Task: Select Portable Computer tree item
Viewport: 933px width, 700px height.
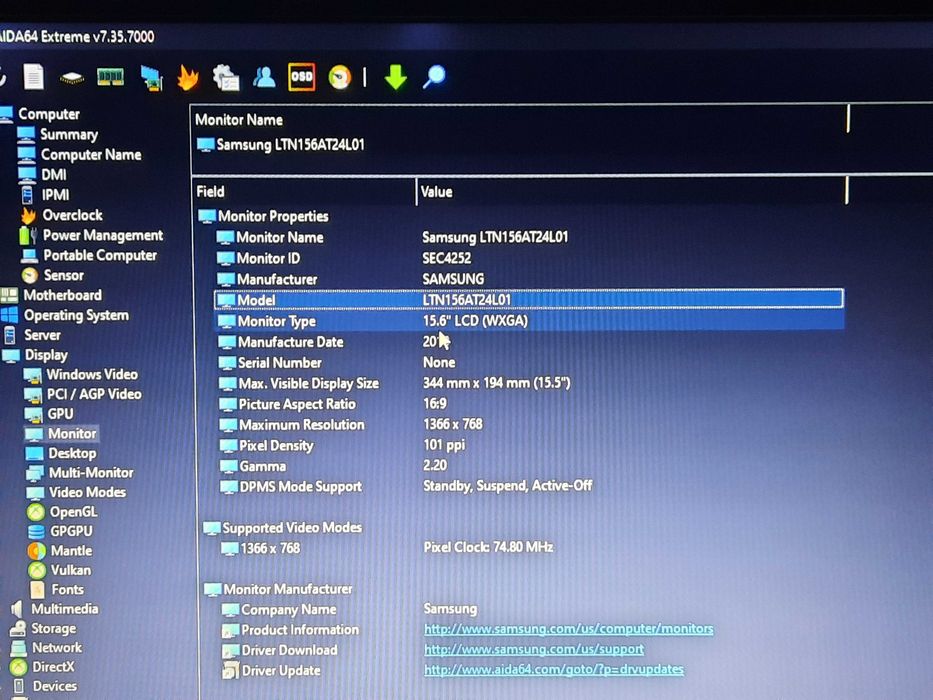Action: [89, 255]
